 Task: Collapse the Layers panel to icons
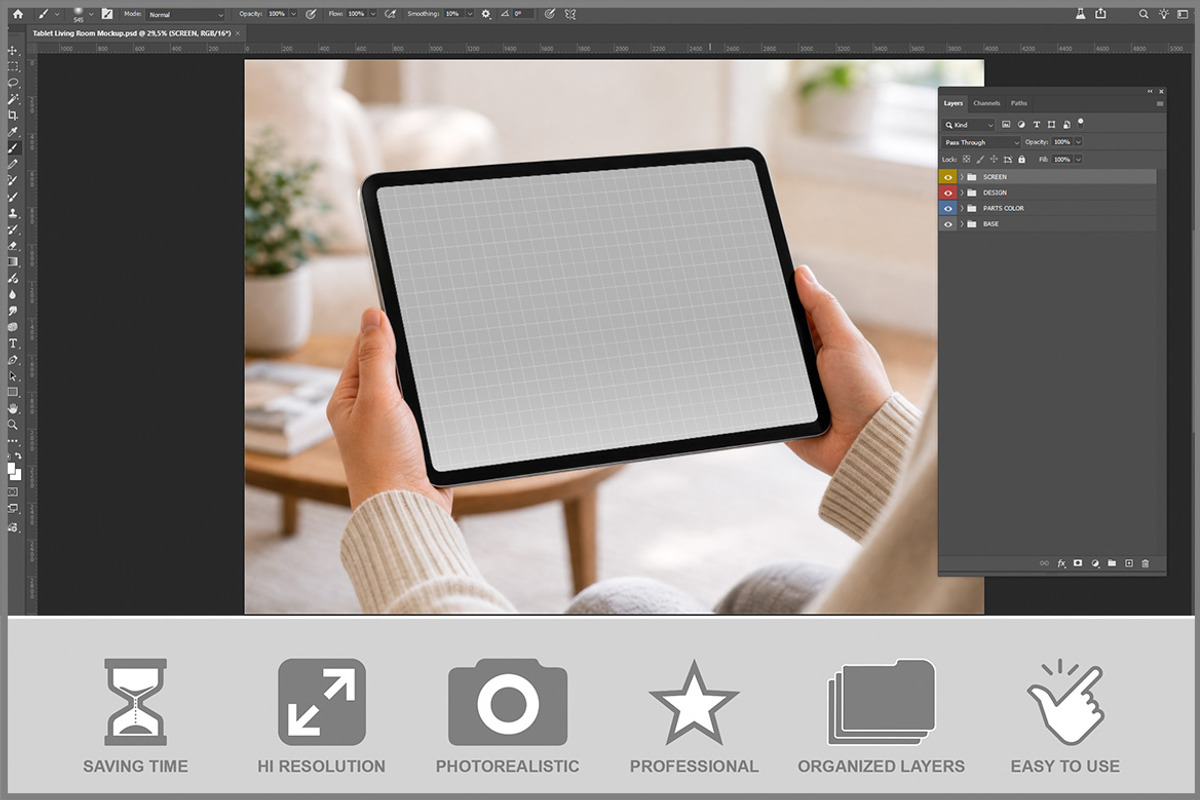click(1149, 92)
